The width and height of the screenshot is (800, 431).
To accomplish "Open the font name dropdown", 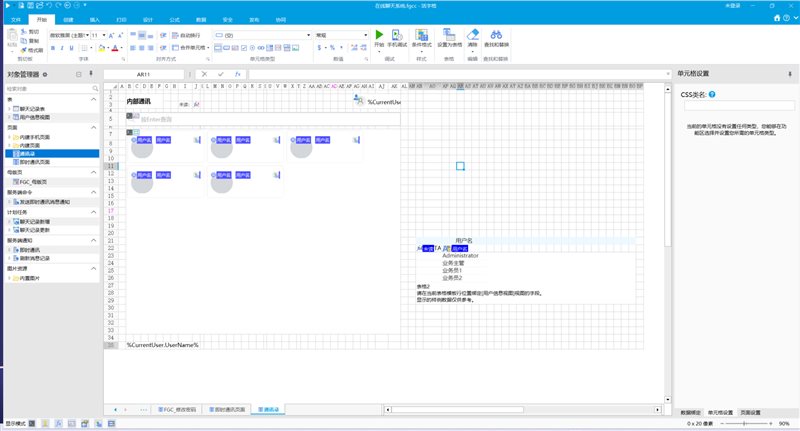I will click(87, 35).
